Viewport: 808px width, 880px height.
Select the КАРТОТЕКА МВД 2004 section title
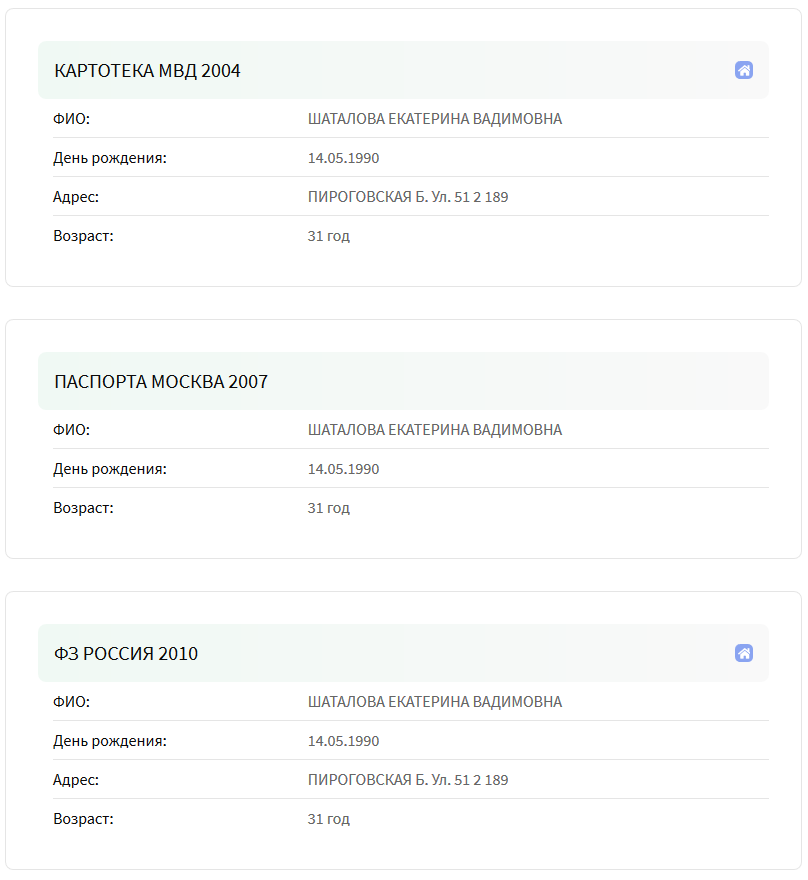(x=147, y=71)
